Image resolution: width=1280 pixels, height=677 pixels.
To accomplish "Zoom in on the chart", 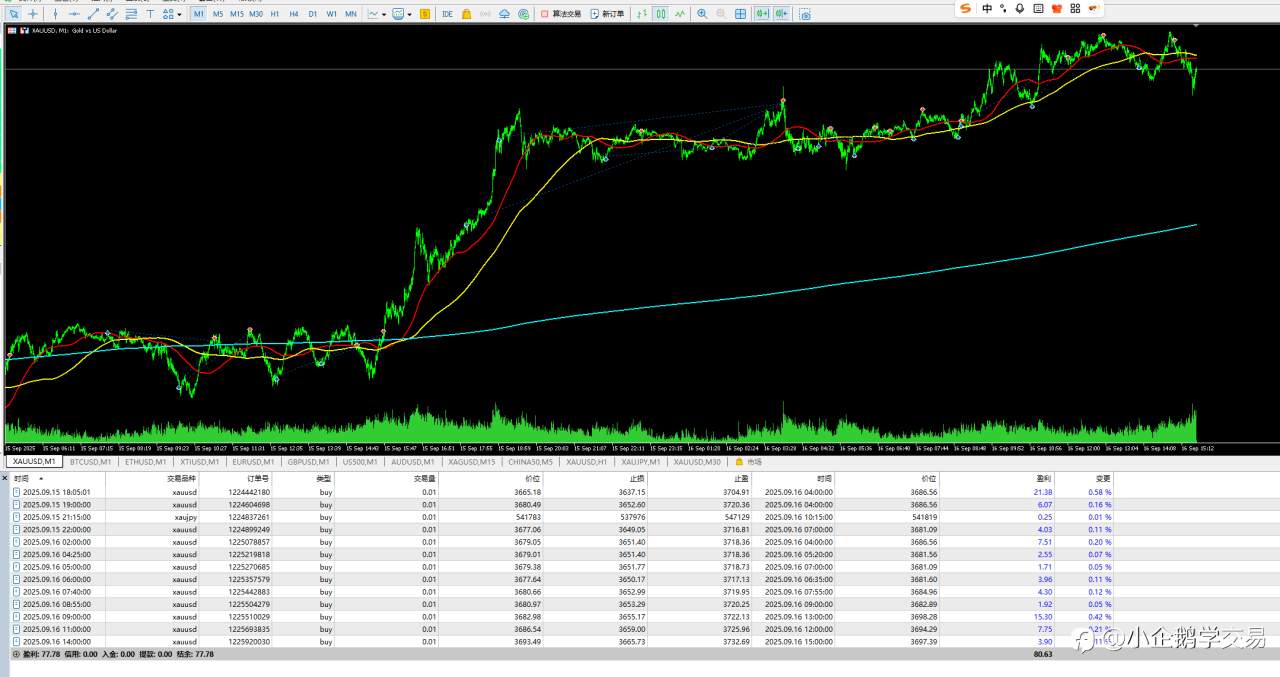I will [x=702, y=14].
